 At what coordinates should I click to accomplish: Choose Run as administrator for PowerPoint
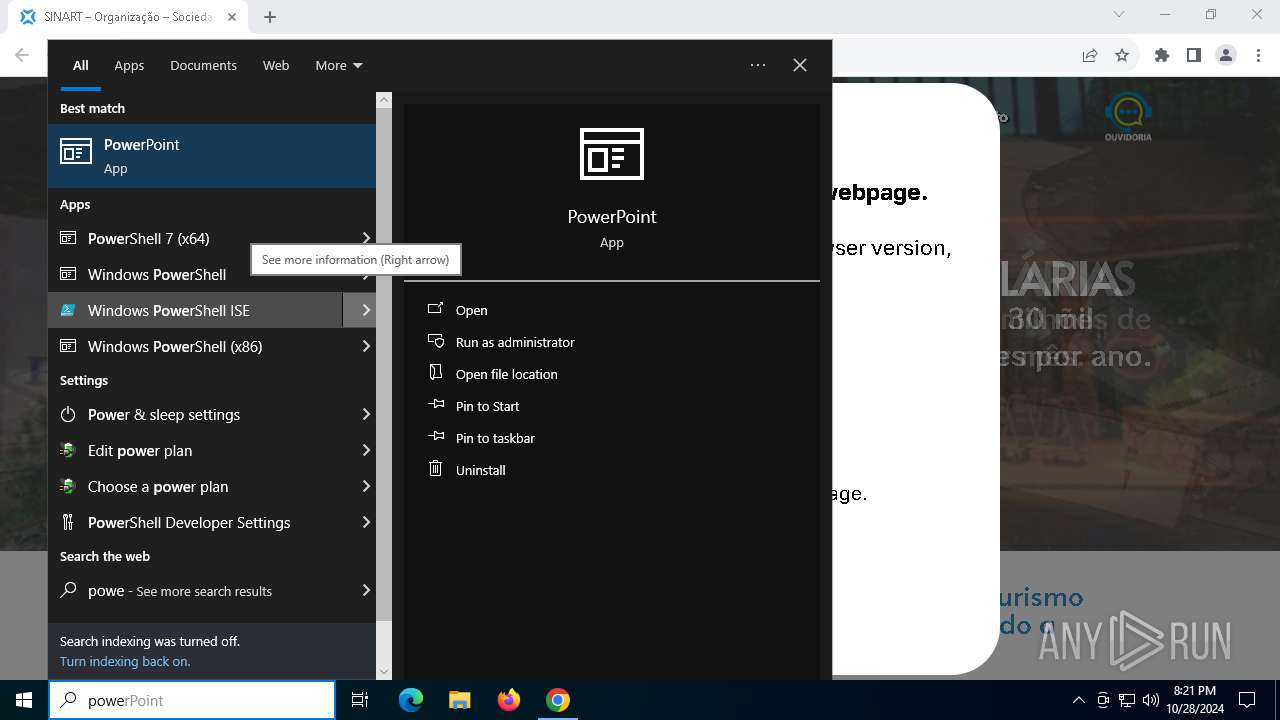tap(515, 342)
